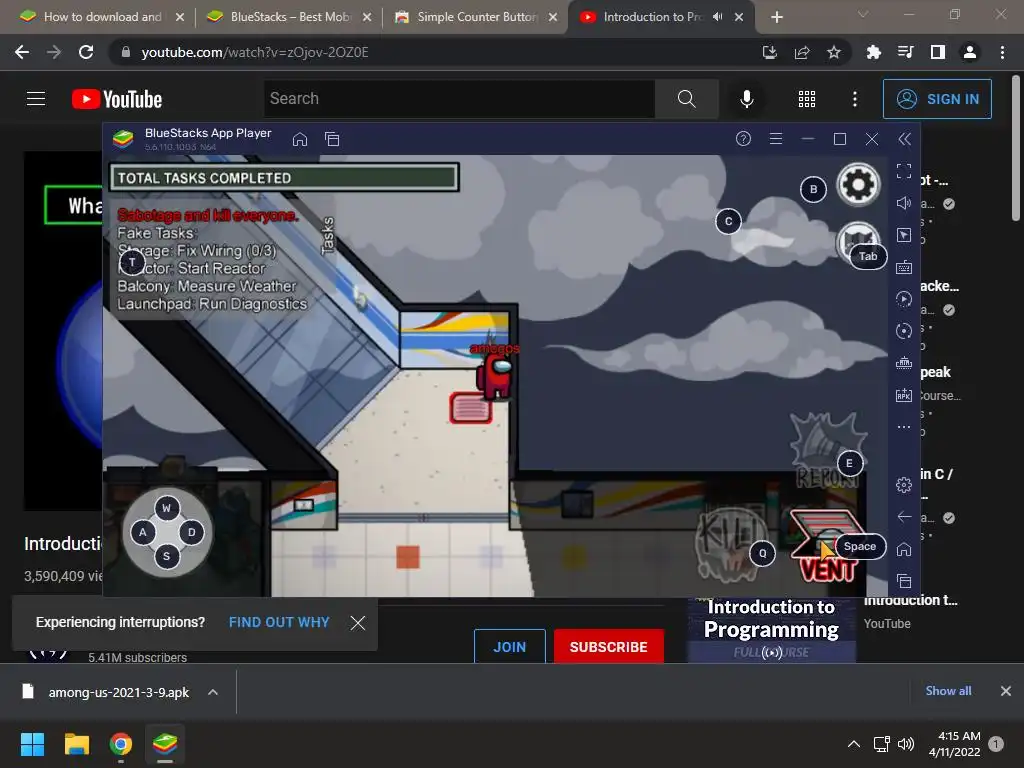Show hidden system tray icons
This screenshot has width=1024, height=768.
pos(854,744)
